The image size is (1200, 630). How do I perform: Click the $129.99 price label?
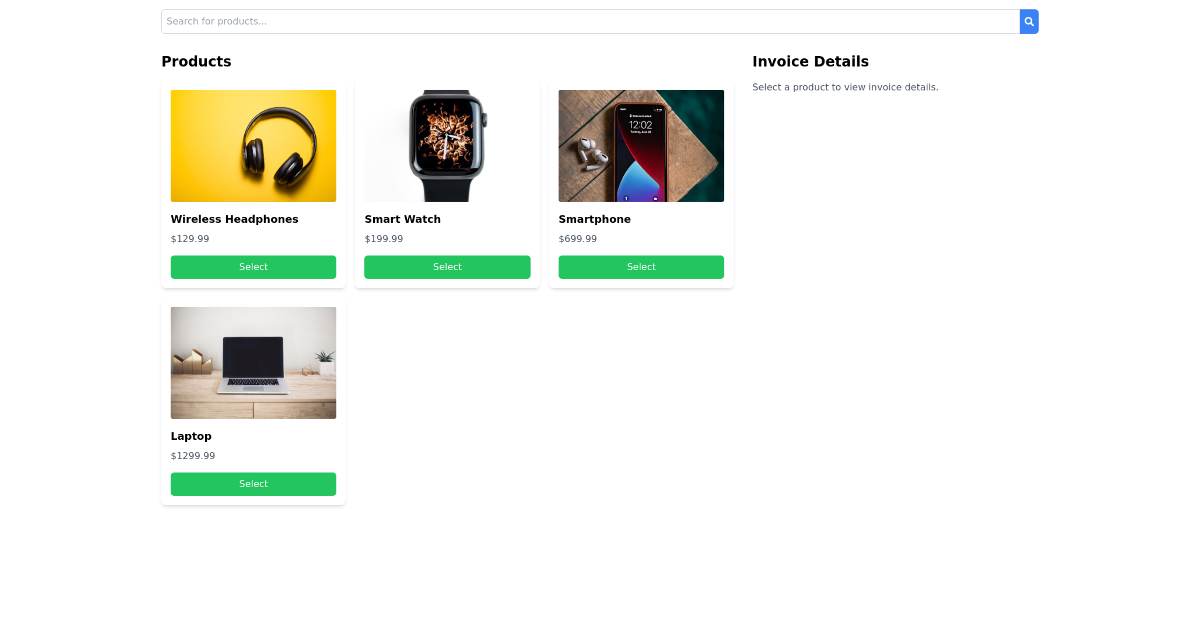[x=190, y=238]
